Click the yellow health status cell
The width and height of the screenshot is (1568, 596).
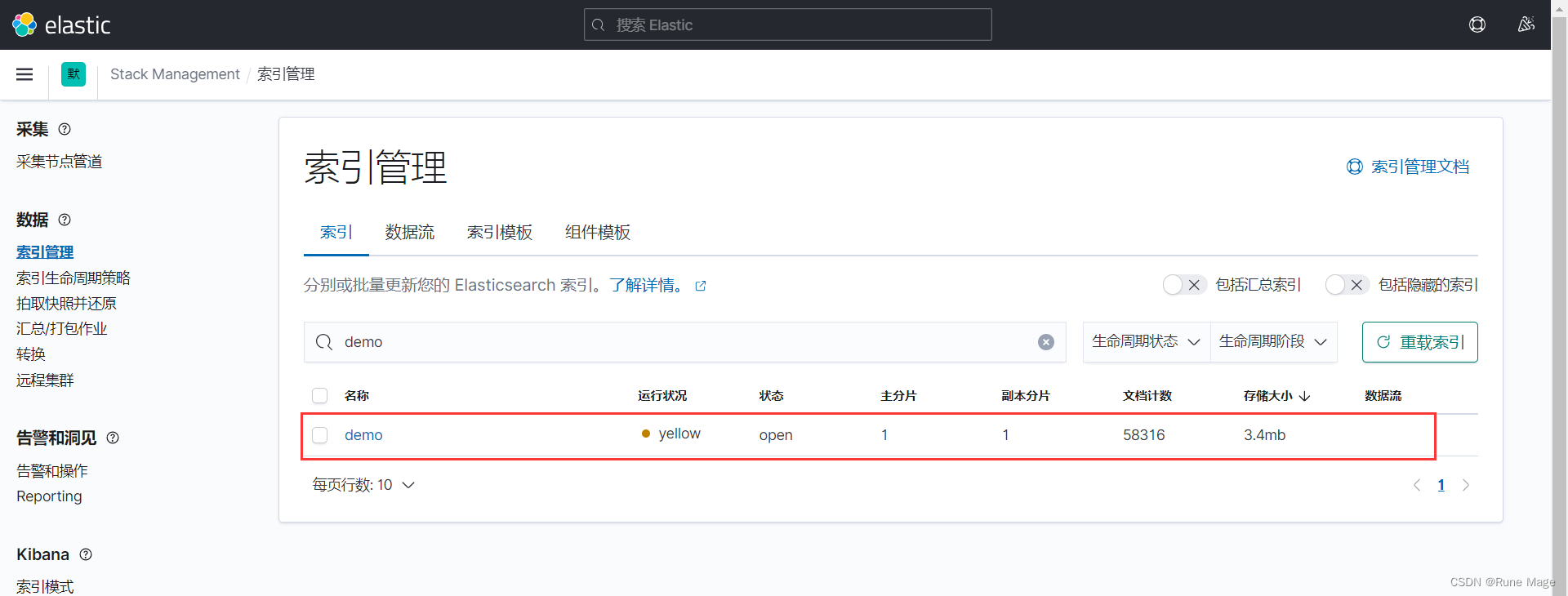pyautogui.click(x=671, y=434)
